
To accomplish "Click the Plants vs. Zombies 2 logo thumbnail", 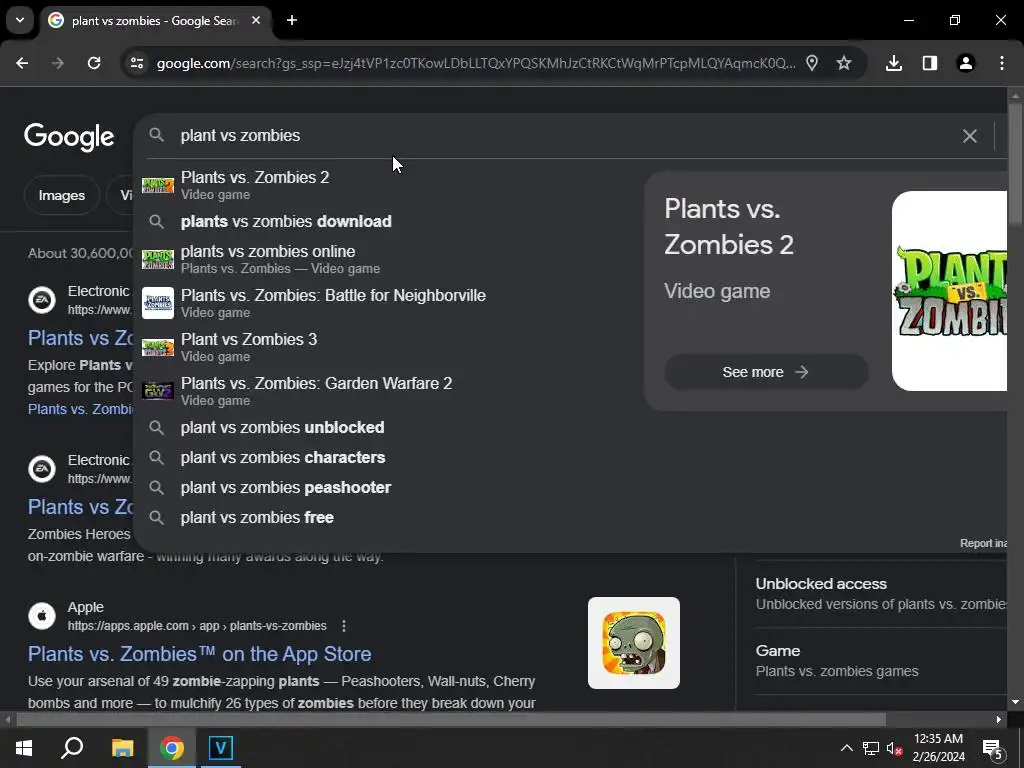I will (950, 291).
